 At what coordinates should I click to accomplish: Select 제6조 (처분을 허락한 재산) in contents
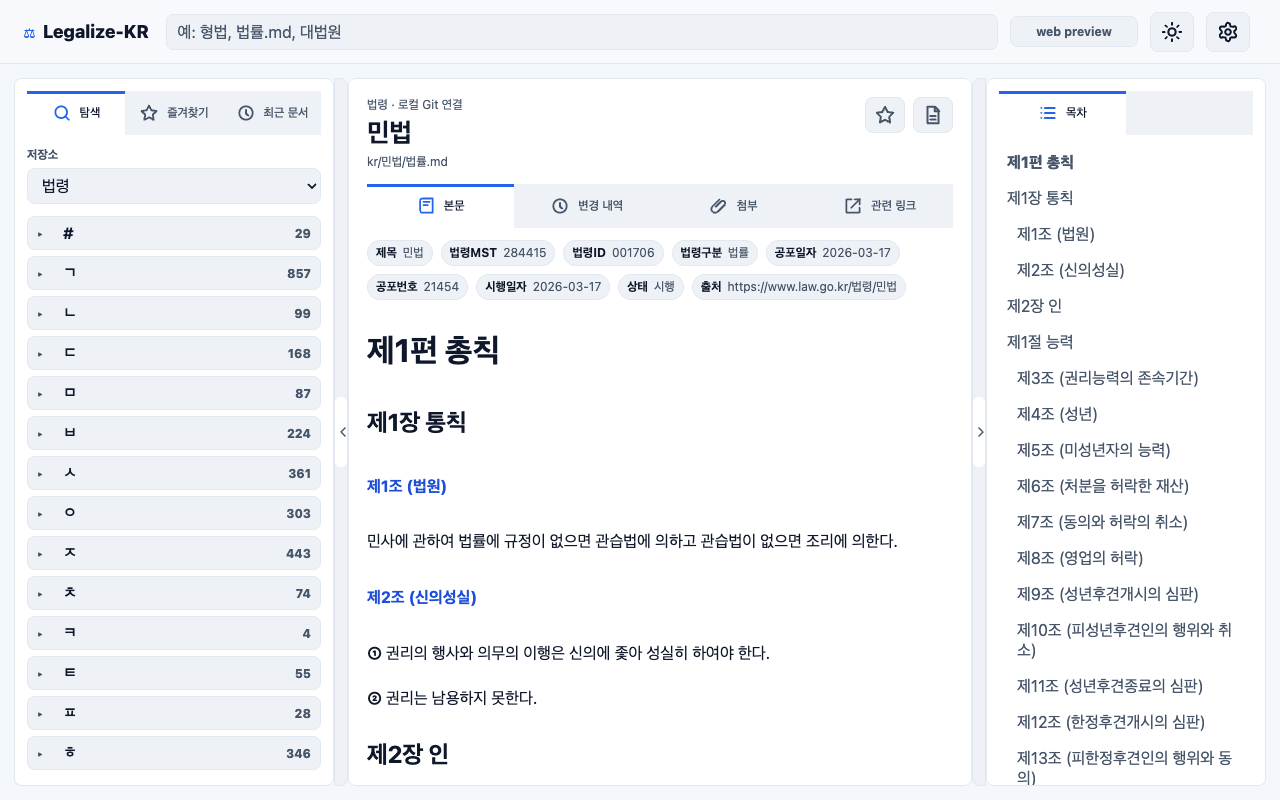pos(1103,486)
